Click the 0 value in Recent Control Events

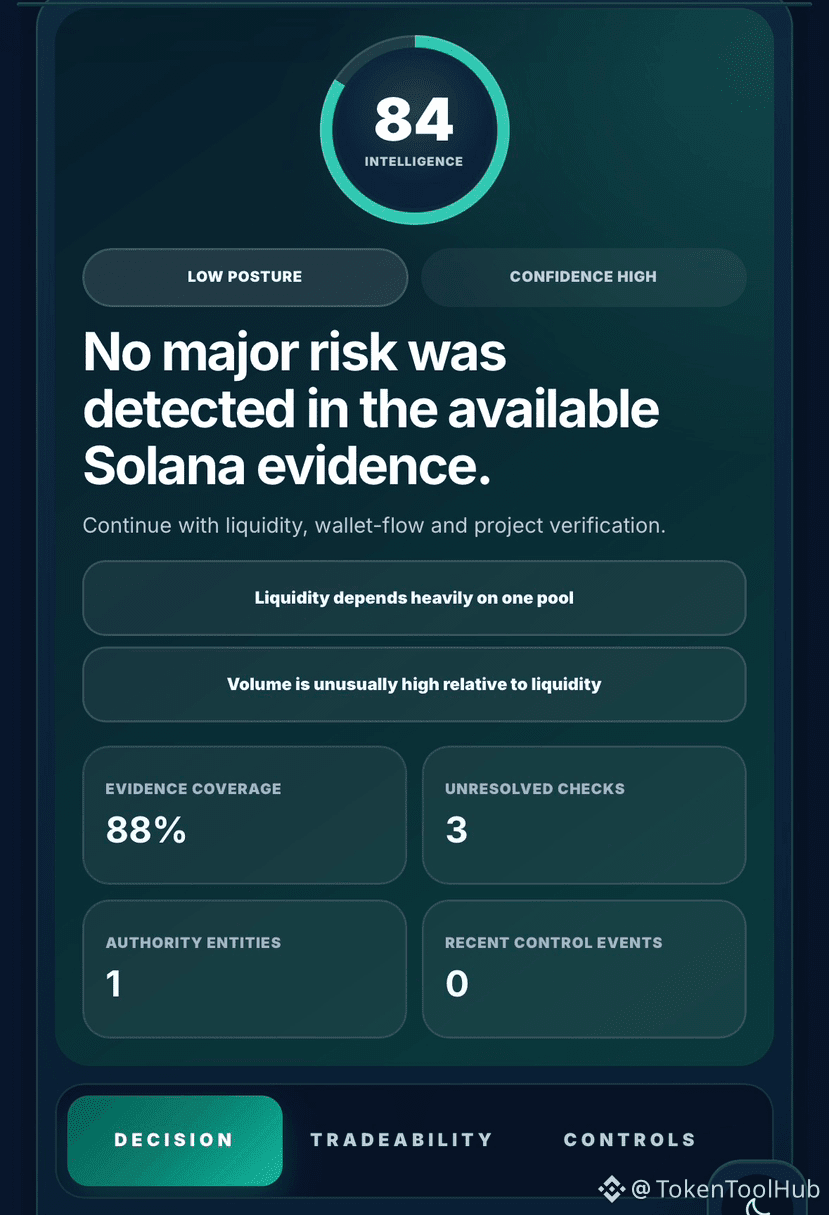pos(457,984)
